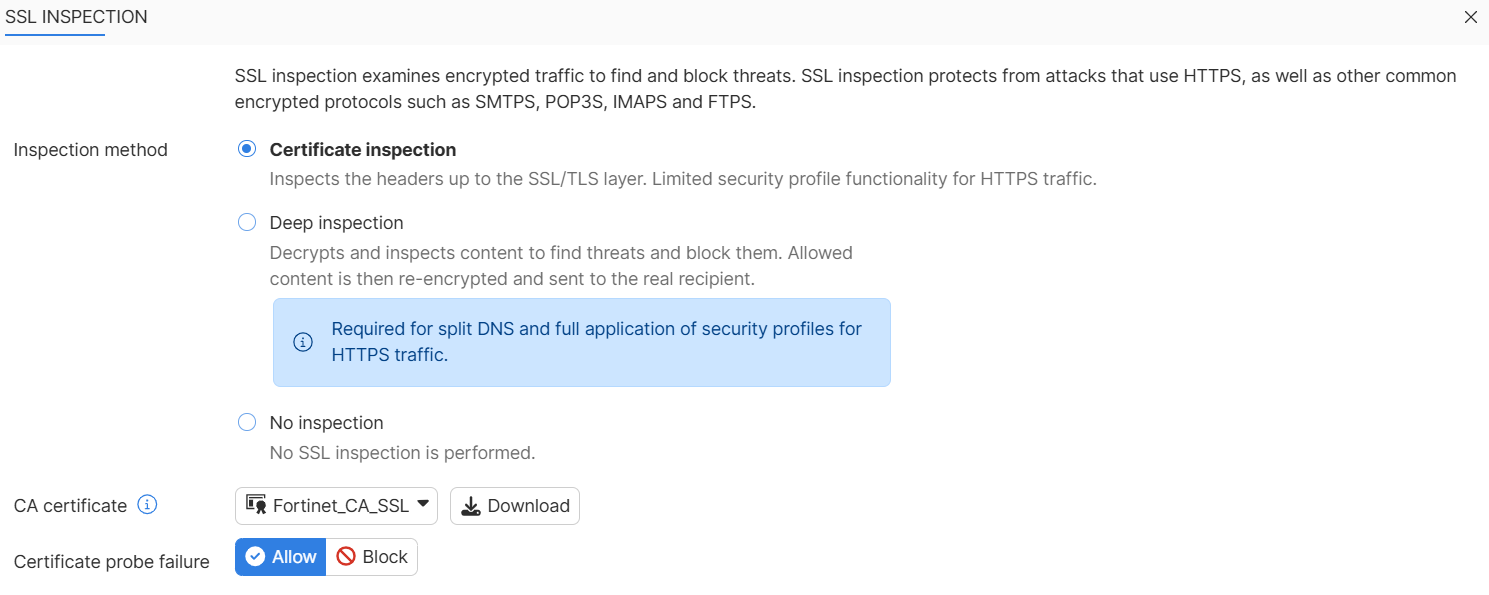Enable the Deep inspection method
Viewport: 1489px width, 595px height.
coord(246,222)
